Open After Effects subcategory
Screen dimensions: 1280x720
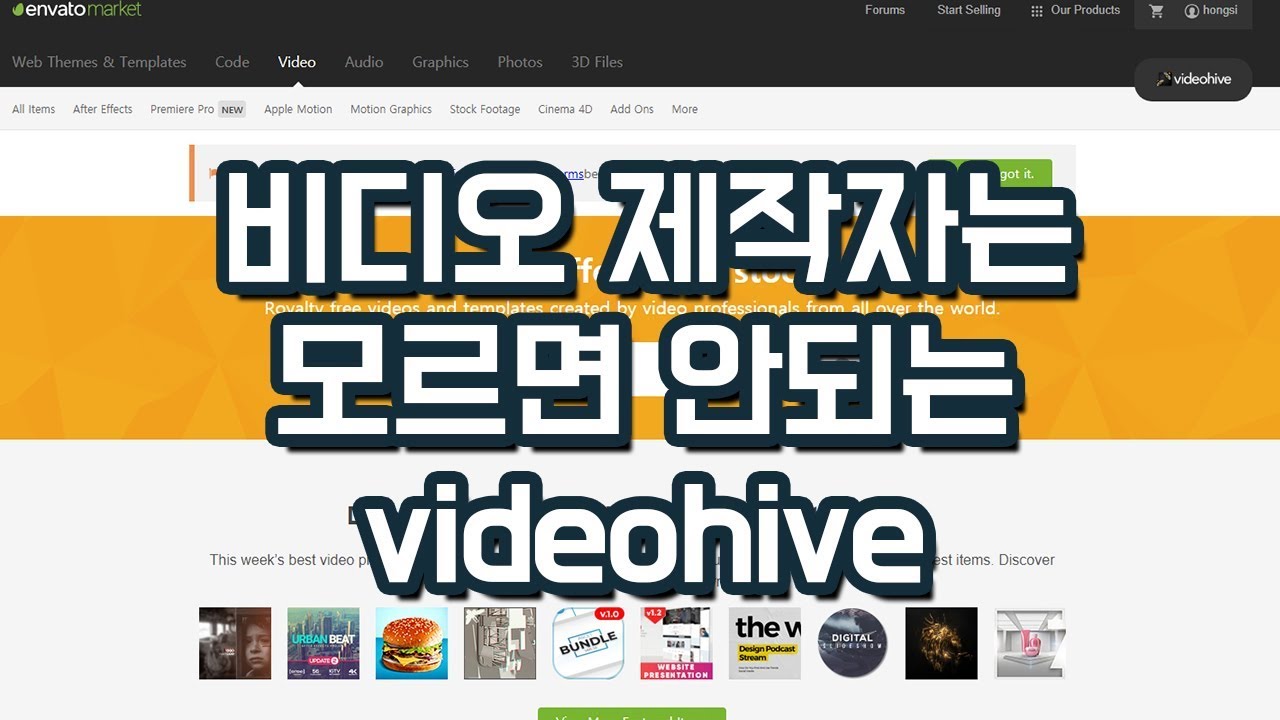click(103, 109)
